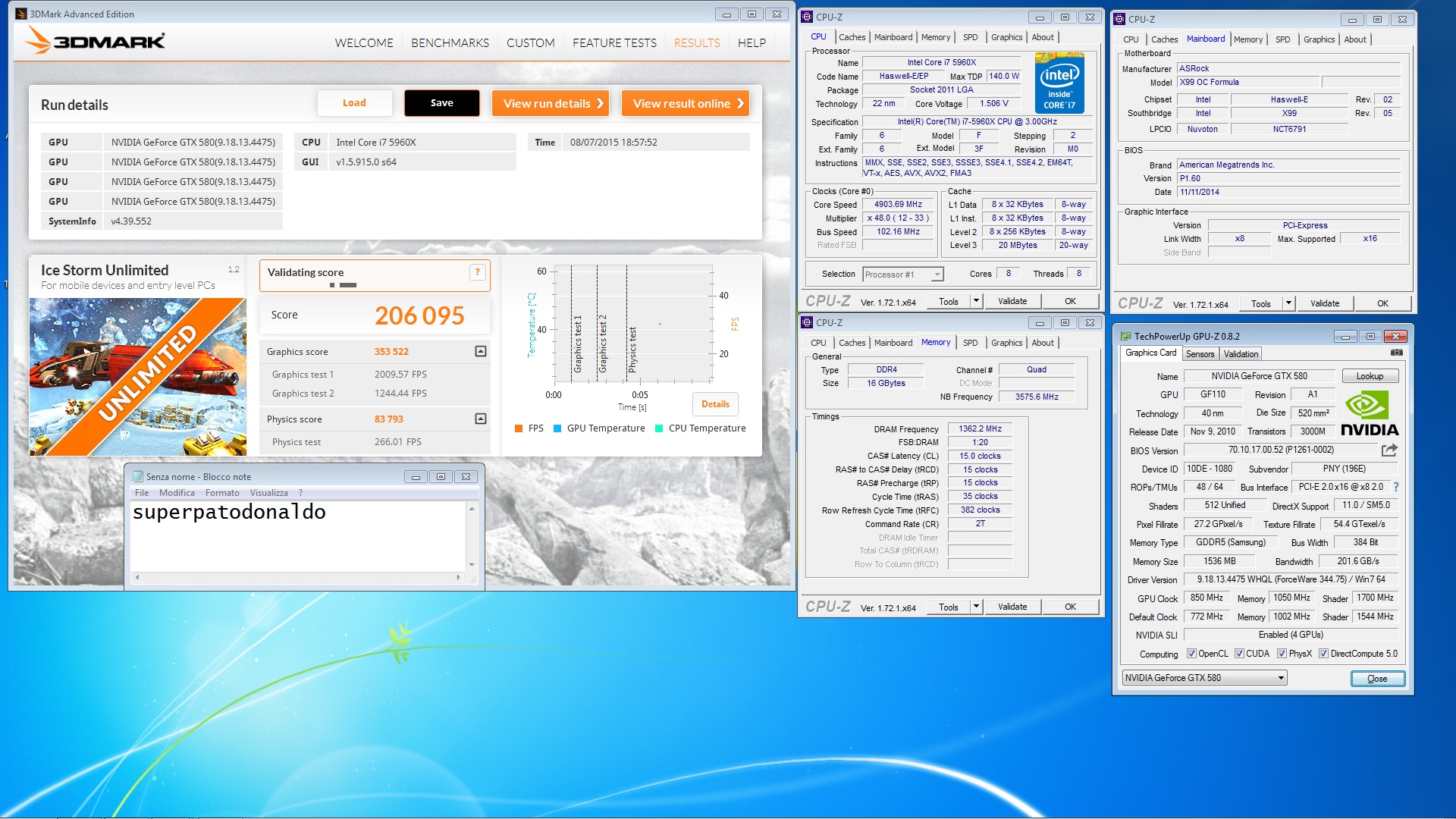Toggle the OpenCL checkbox in GPU-Z
The image size is (1456, 819).
pyautogui.click(x=1191, y=654)
